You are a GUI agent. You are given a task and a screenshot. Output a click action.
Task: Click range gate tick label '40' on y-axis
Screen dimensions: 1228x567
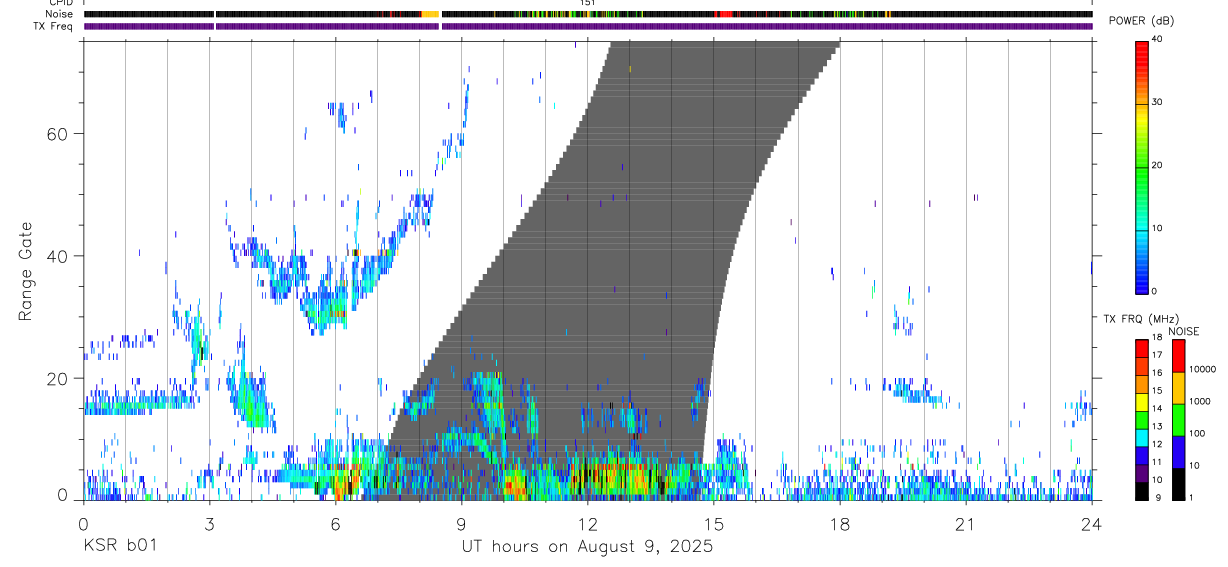point(59,256)
